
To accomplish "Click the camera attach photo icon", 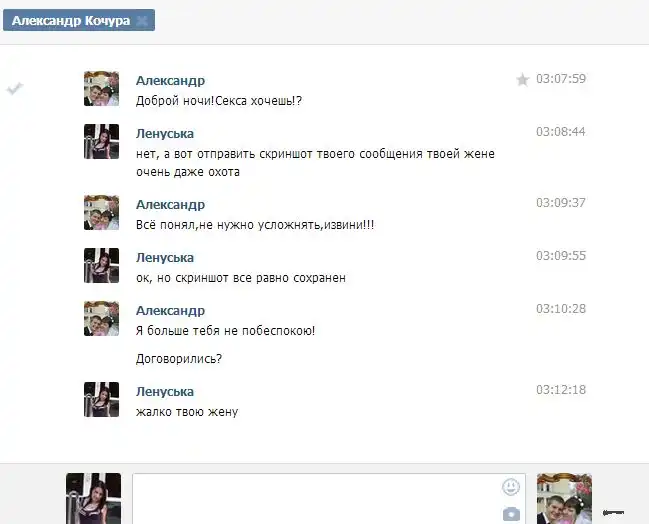I will click(511, 514).
